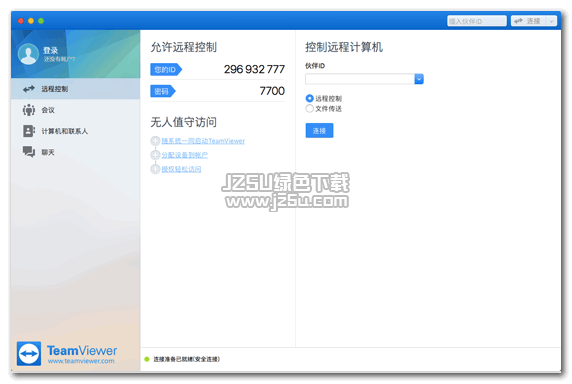This screenshot has height=384, width=572.
Task: Expand the title bar 连接 dropdown arrow
Action: (x=552, y=21)
